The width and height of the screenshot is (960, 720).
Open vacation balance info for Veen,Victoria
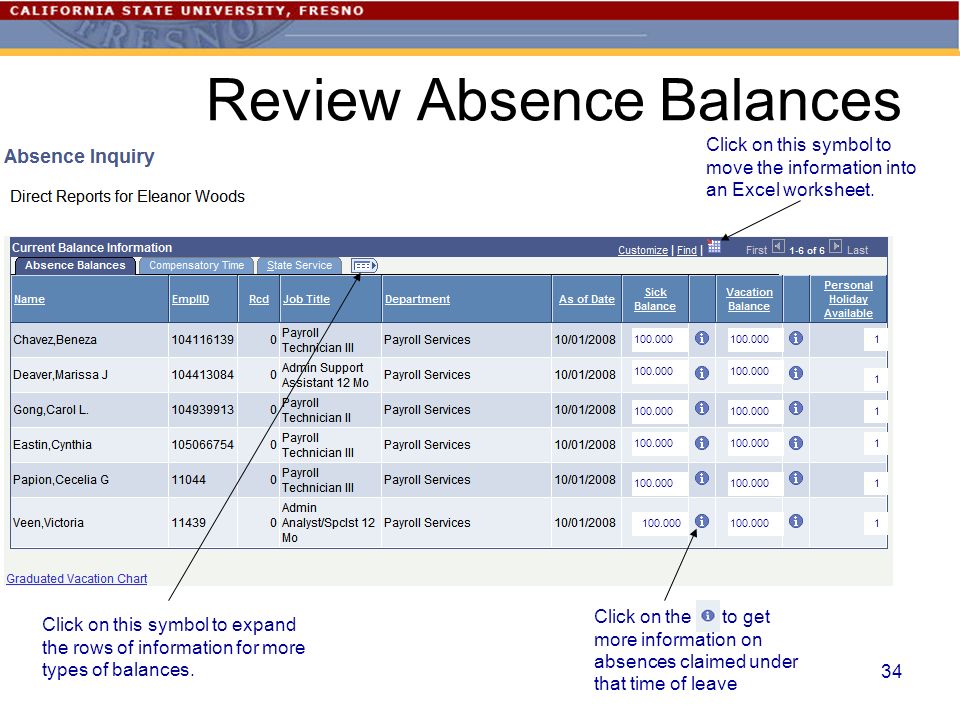coord(796,521)
